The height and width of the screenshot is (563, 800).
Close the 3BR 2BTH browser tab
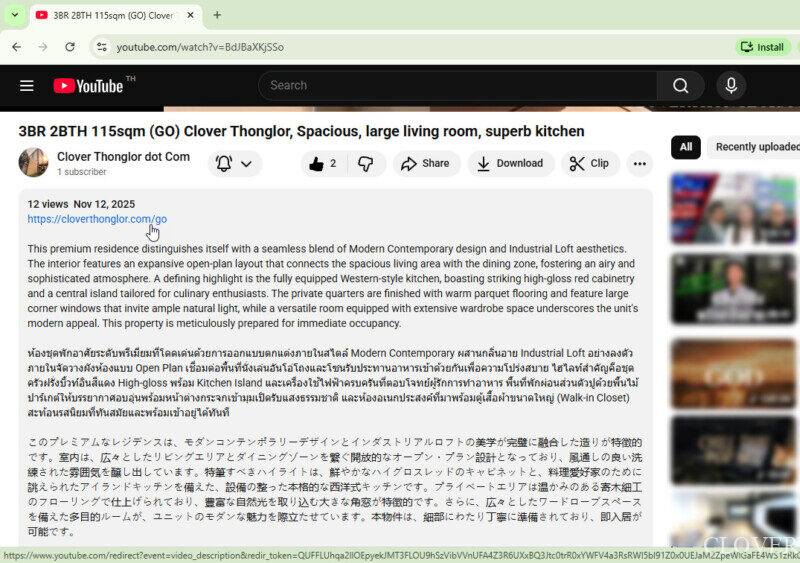pos(190,15)
